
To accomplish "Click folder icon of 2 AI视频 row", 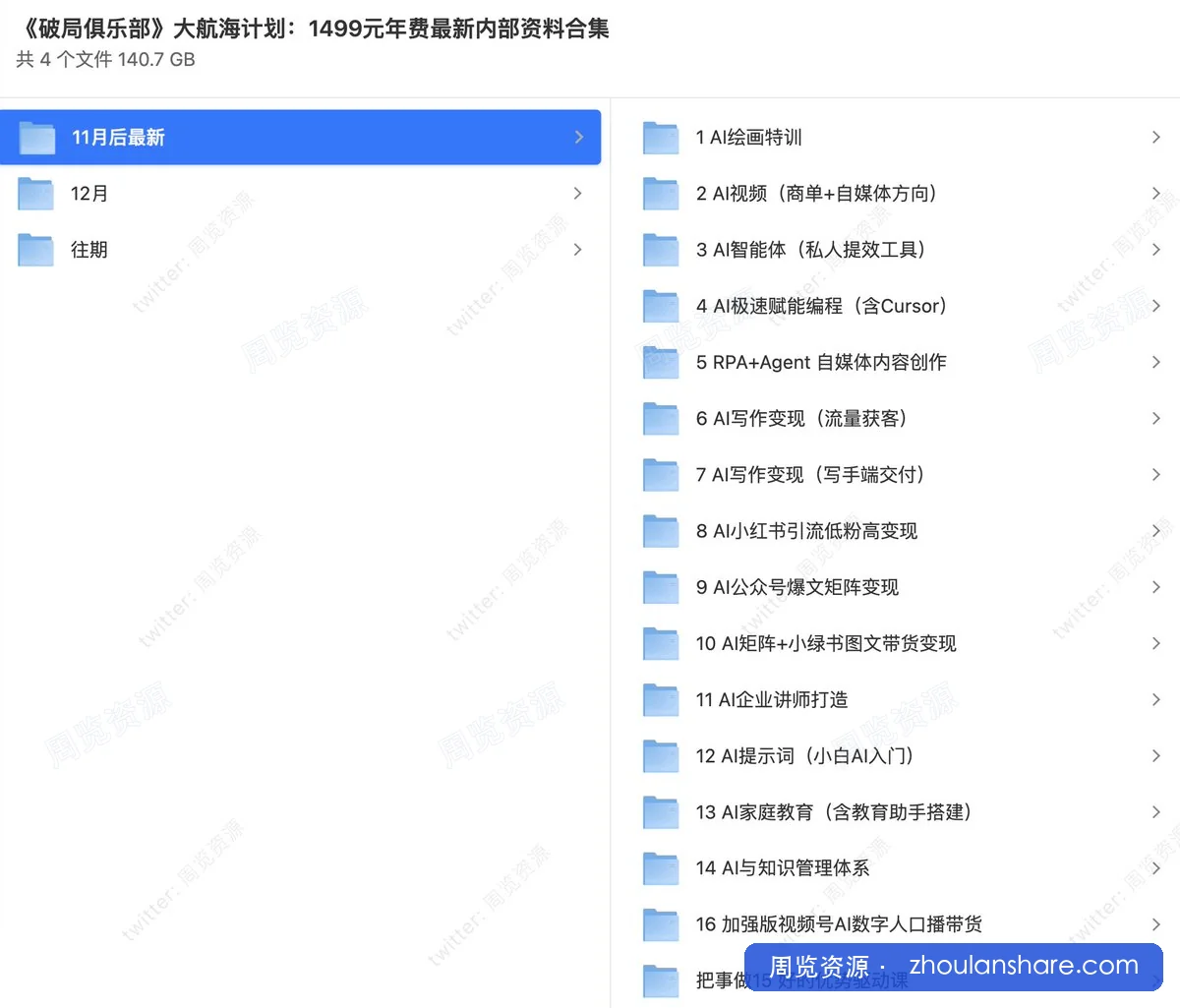I will [x=661, y=194].
